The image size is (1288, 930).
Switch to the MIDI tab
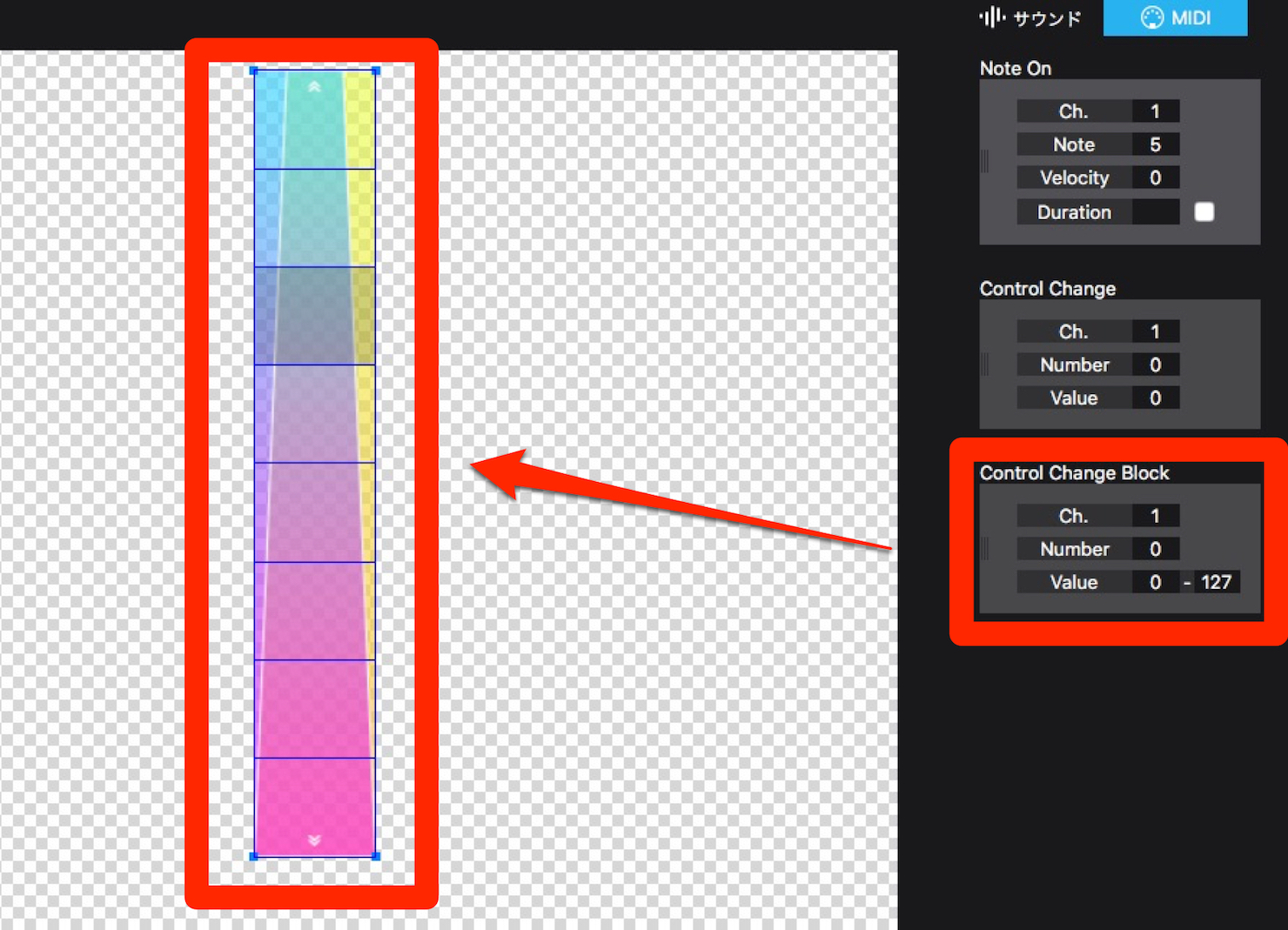(x=1175, y=17)
